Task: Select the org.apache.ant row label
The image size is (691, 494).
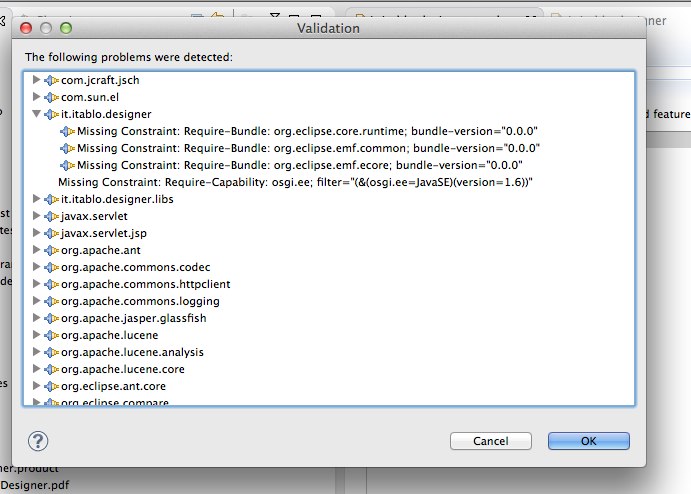Action: 101,250
